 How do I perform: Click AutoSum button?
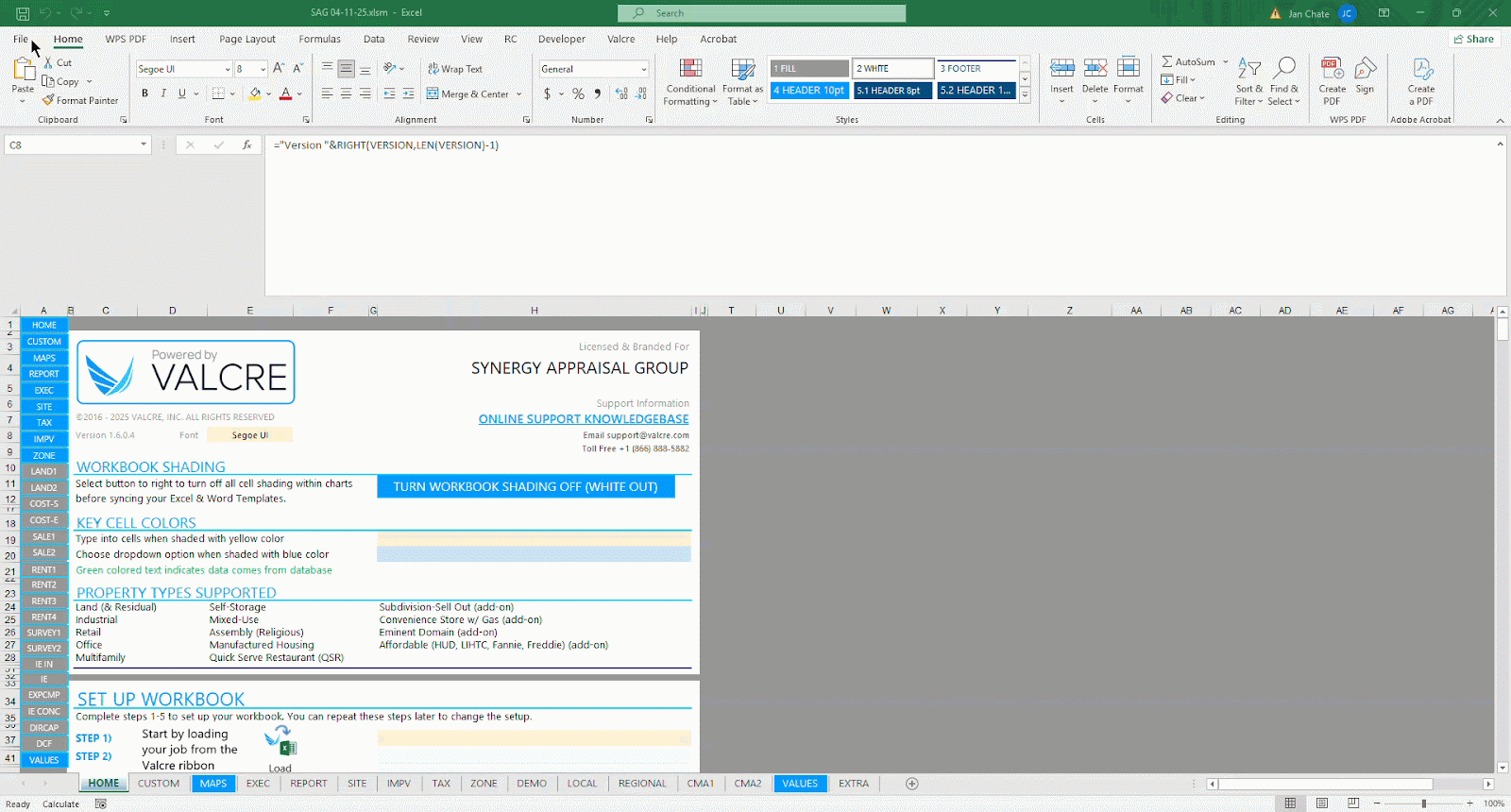1188,61
